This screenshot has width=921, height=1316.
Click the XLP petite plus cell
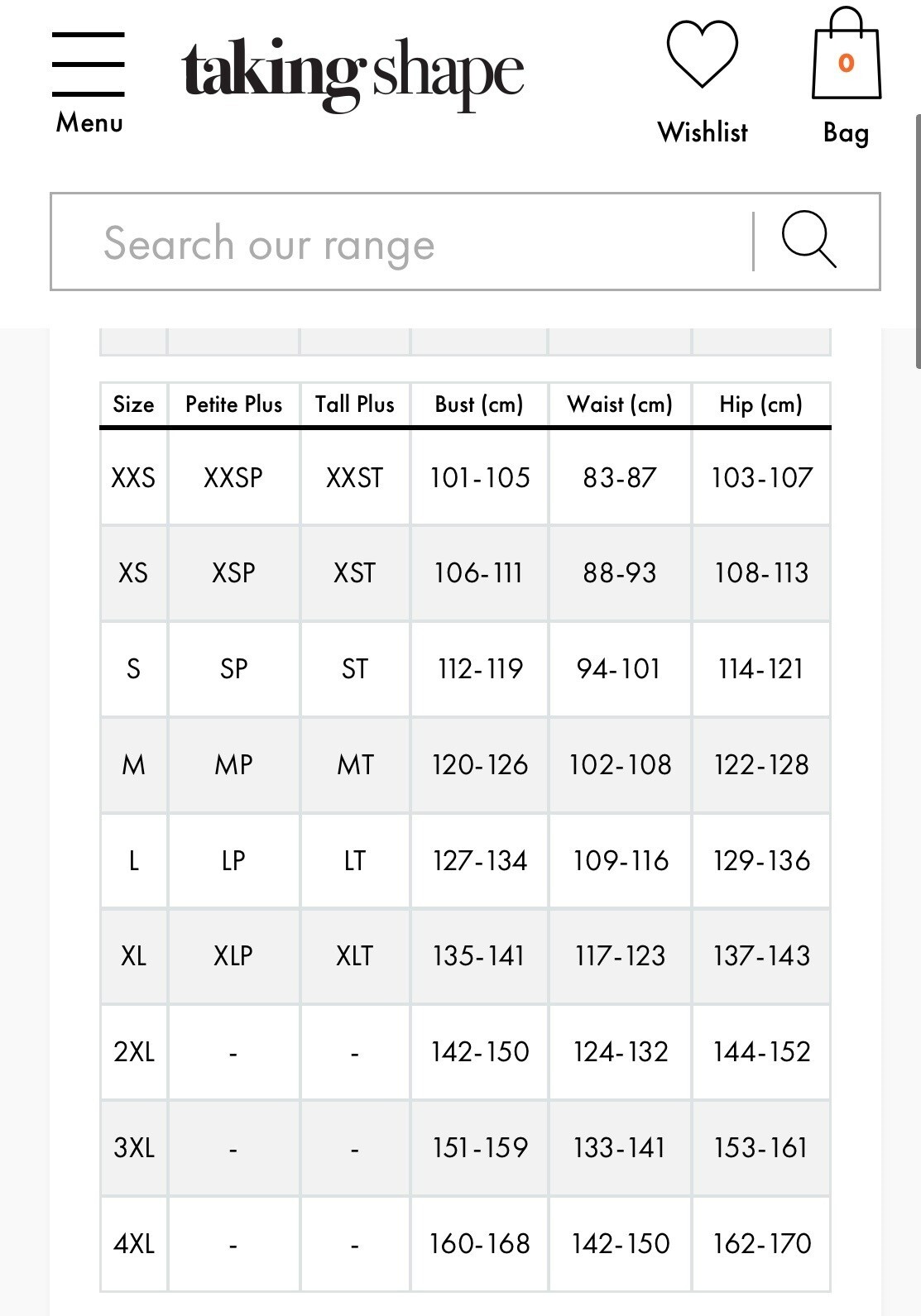pos(233,956)
